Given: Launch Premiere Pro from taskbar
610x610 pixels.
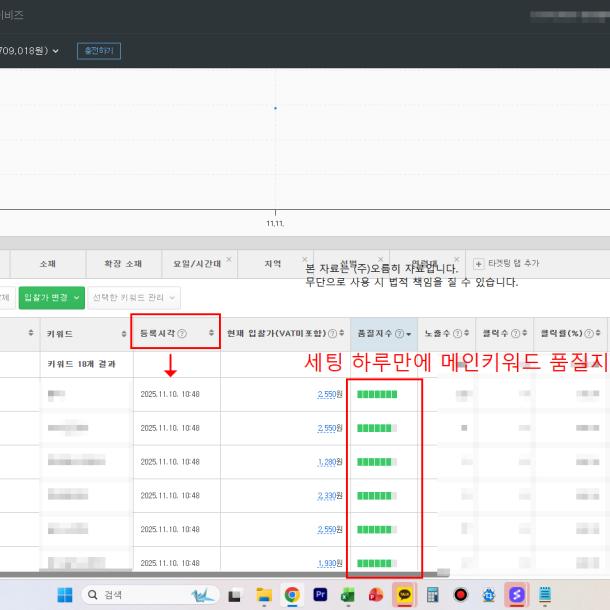Looking at the screenshot, I should click(x=320, y=595).
